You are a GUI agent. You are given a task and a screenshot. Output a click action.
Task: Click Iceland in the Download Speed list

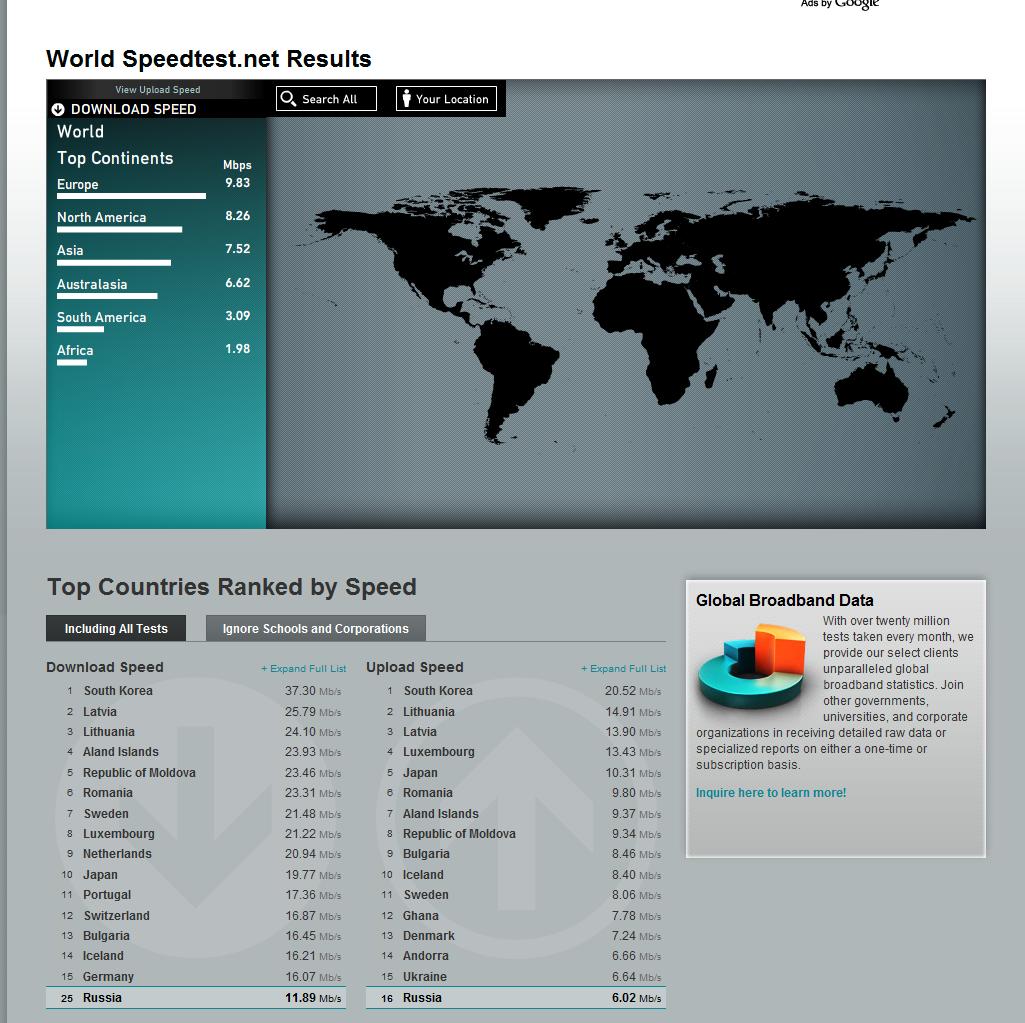click(x=103, y=956)
